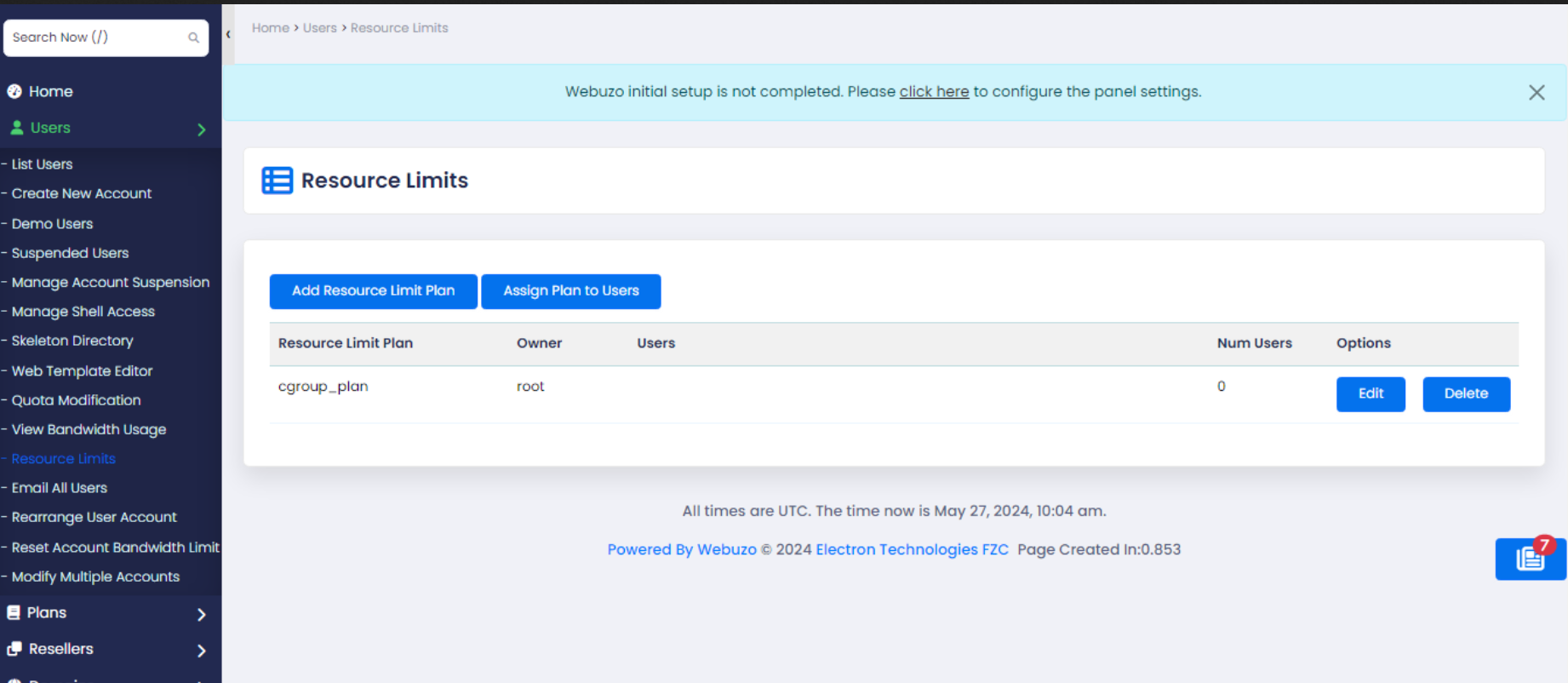Open List Users in the sidebar
The width and height of the screenshot is (1568, 683).
click(x=42, y=164)
